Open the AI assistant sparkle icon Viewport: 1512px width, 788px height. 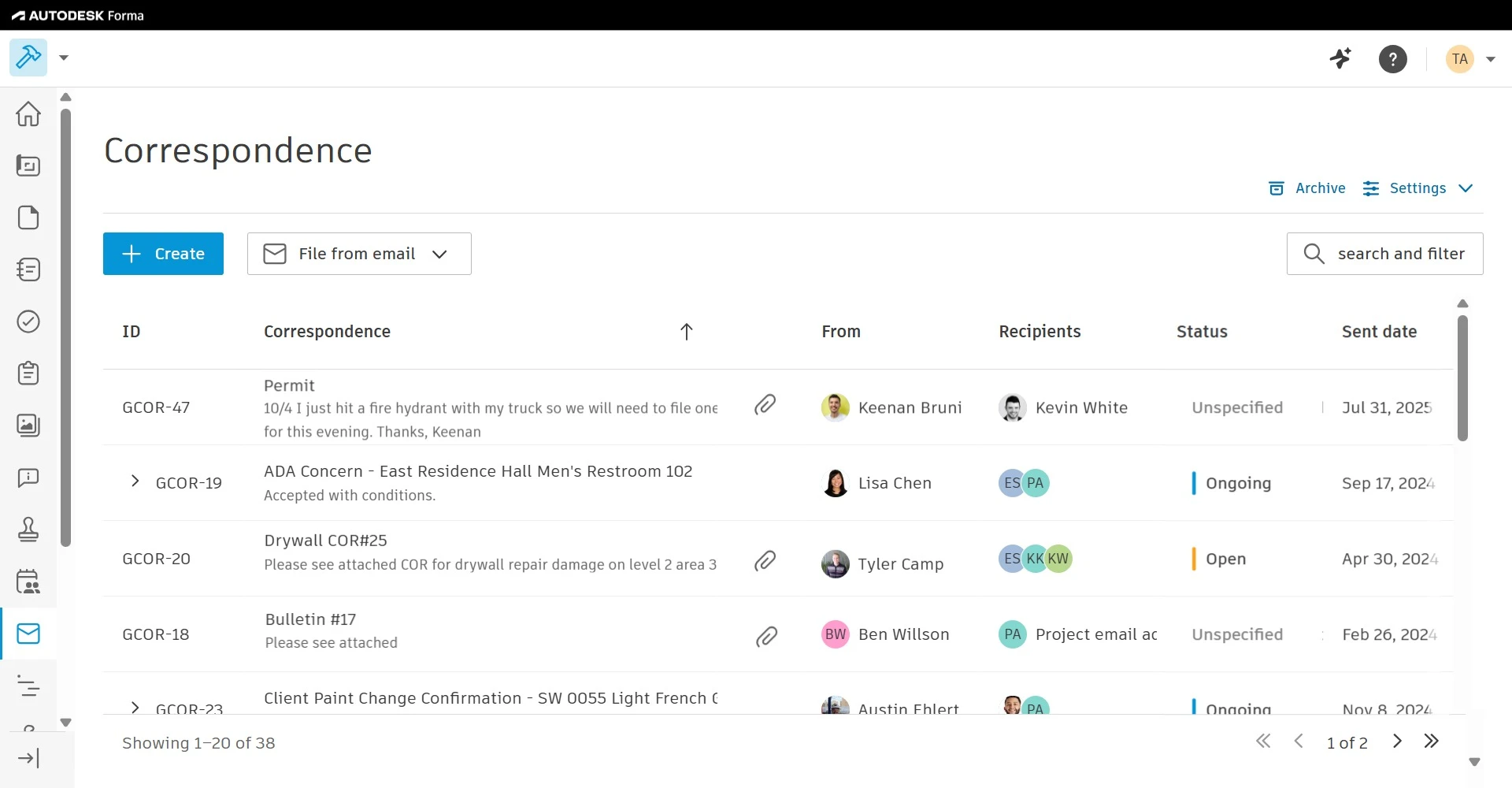(x=1340, y=58)
